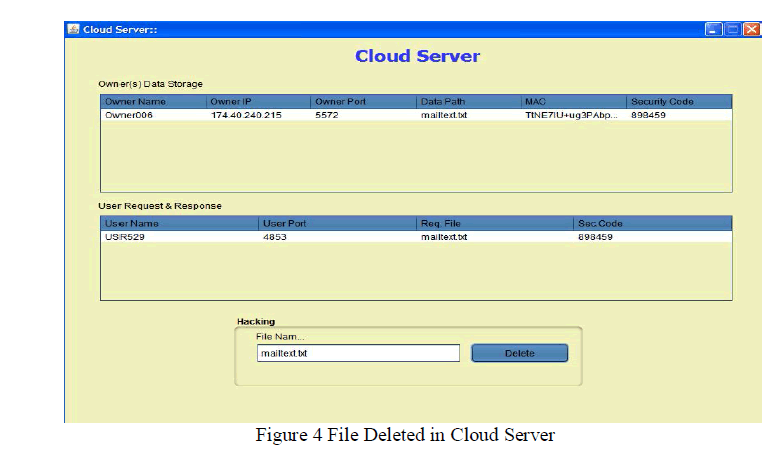Click the Java icon in the title bar

[73, 29]
